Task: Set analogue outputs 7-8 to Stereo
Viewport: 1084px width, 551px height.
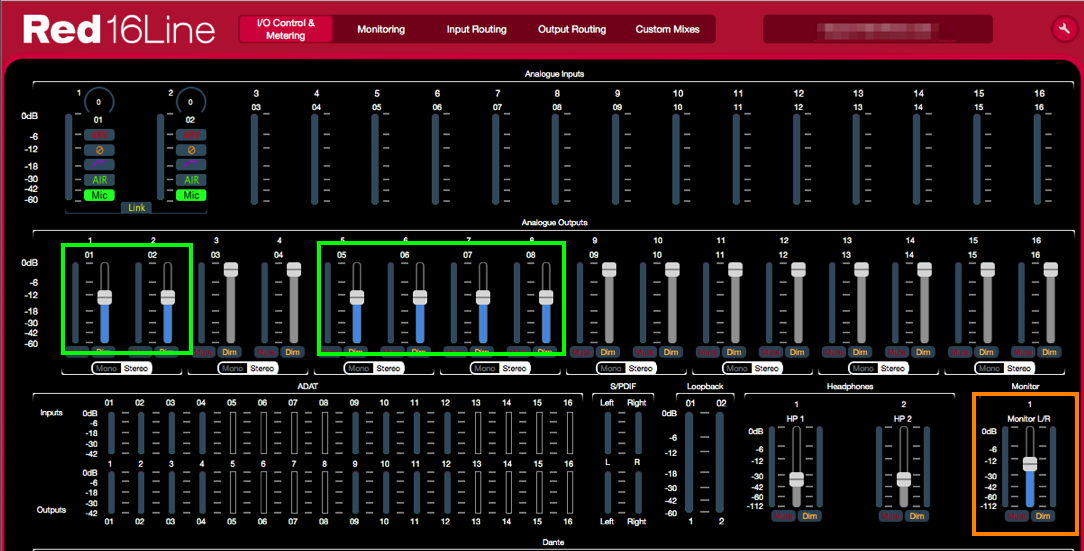Action: (x=514, y=368)
